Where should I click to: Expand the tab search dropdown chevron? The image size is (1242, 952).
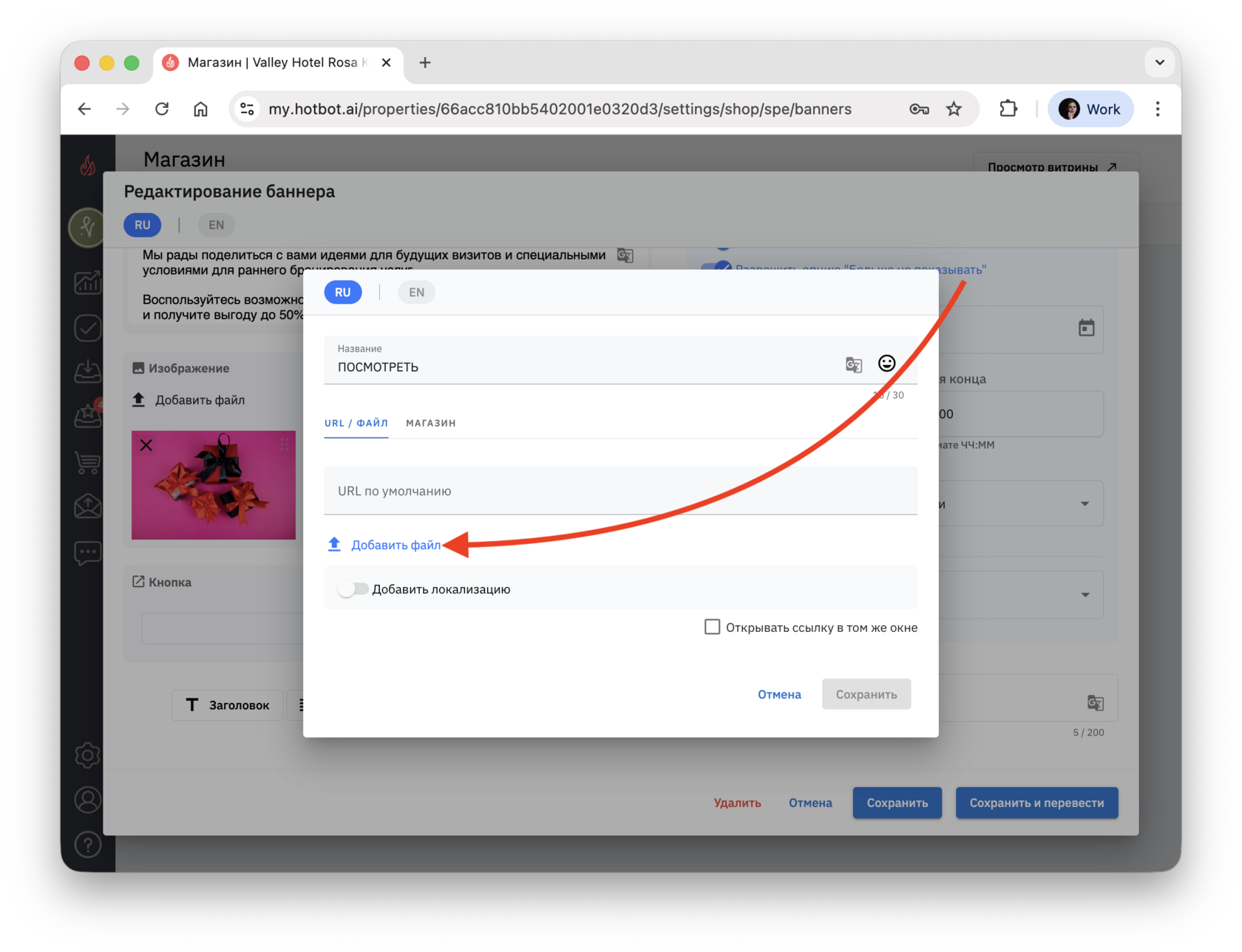(1159, 63)
